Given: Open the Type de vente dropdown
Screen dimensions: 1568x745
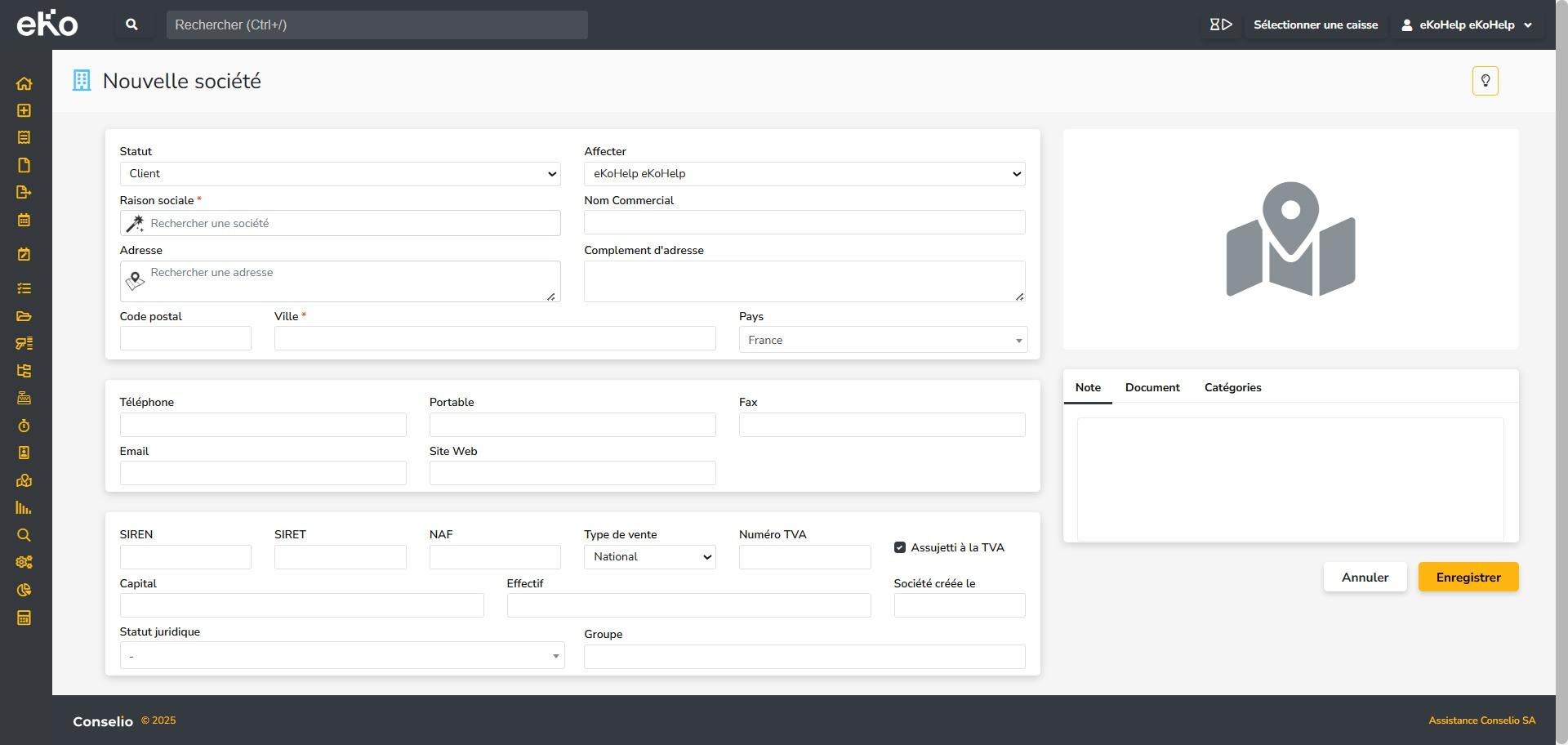Looking at the screenshot, I should point(649,557).
